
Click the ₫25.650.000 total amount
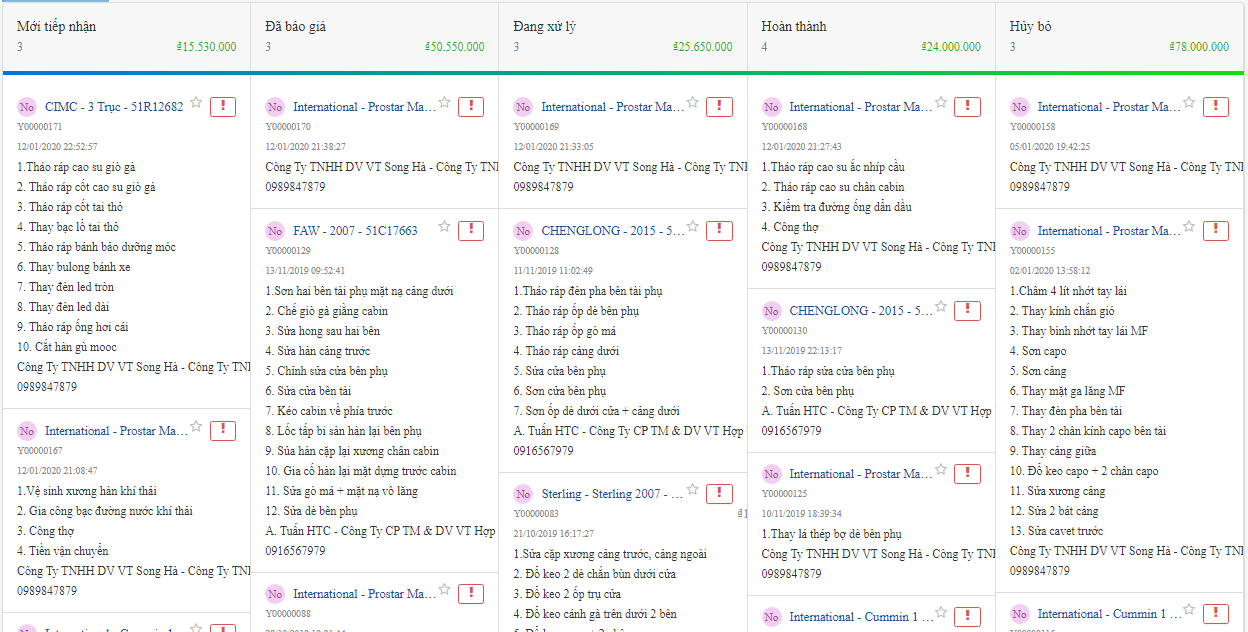(x=703, y=47)
